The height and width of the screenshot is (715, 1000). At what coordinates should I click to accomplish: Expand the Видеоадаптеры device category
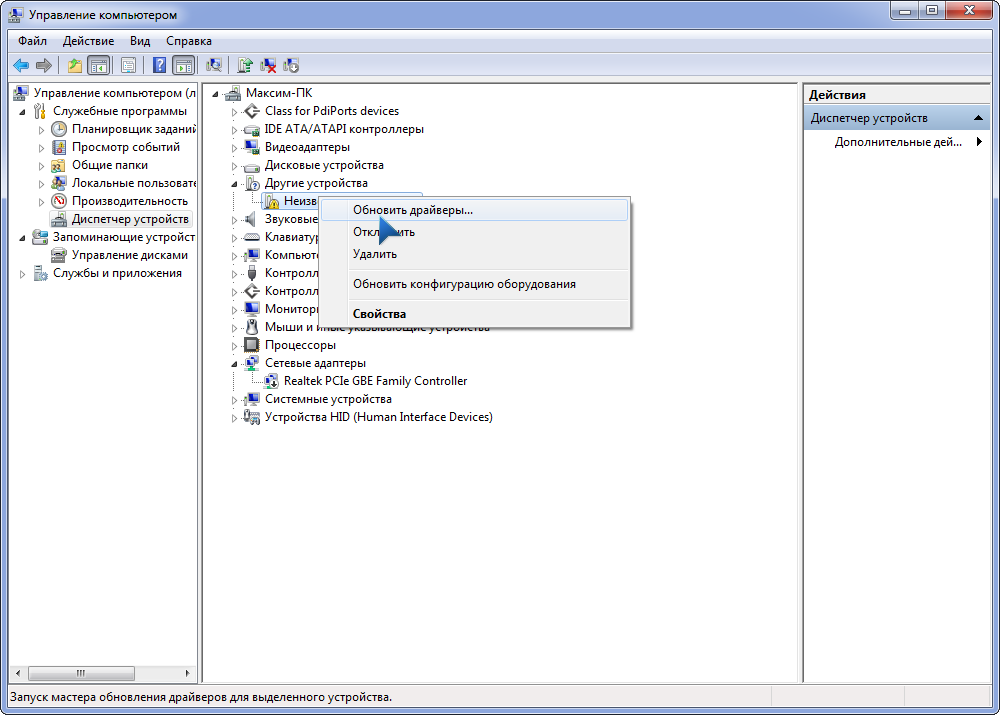pos(235,148)
